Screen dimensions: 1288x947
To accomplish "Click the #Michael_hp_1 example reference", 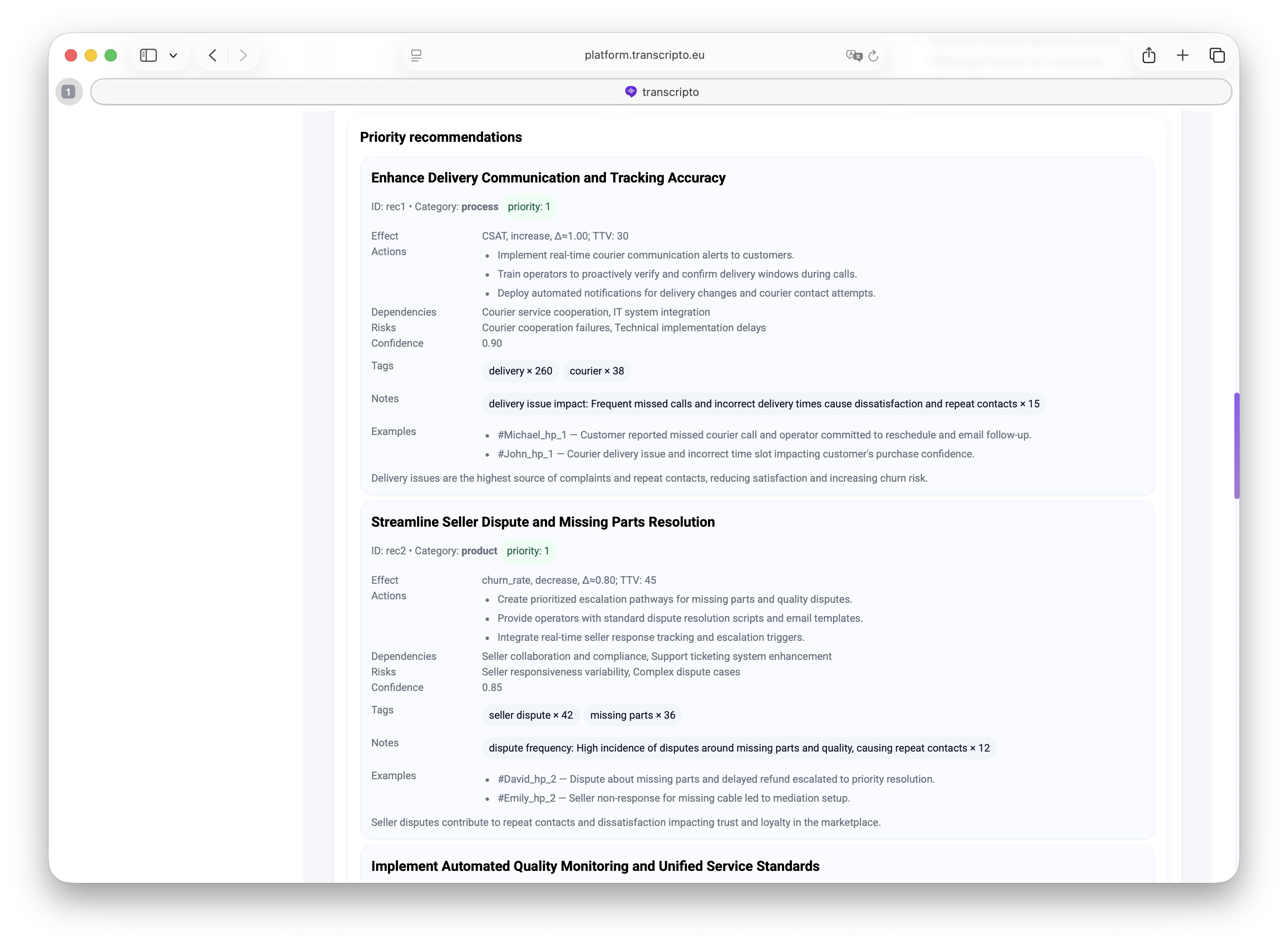I will (532, 435).
